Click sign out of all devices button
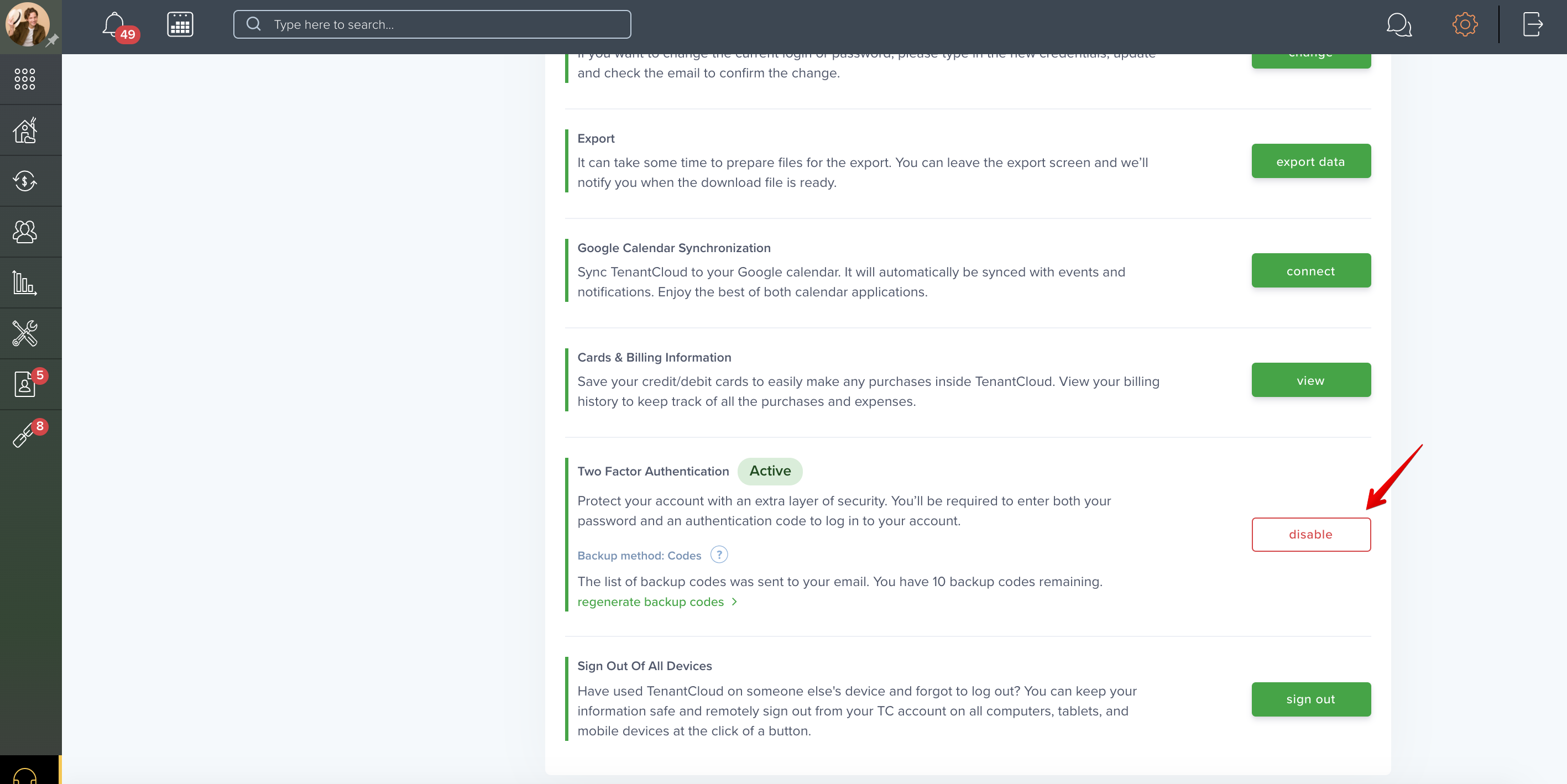 point(1311,699)
